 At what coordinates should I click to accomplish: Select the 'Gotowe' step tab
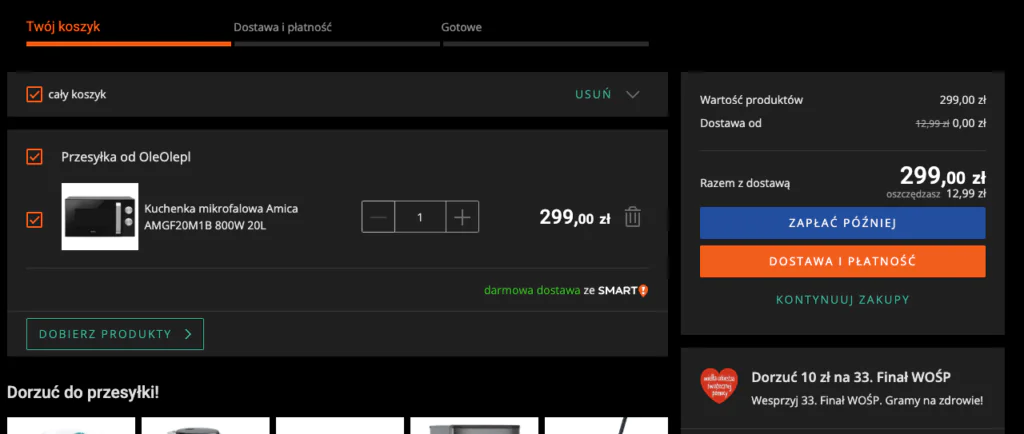click(x=461, y=27)
